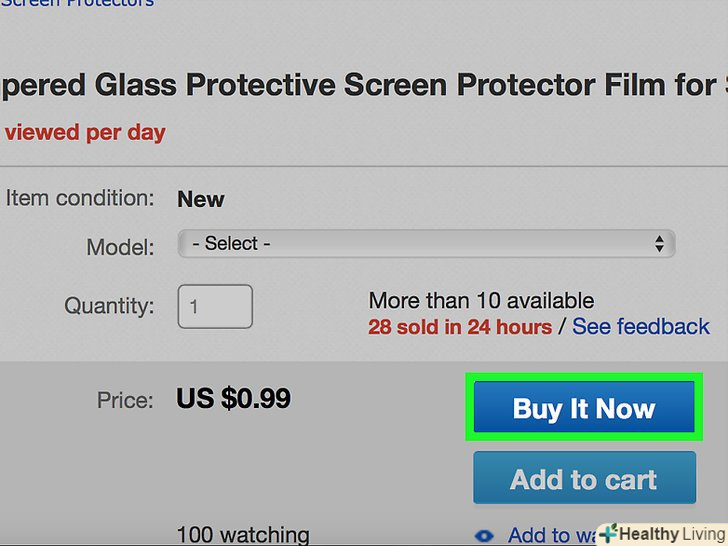Click the Model dropdown's up-down arrow

[x=659, y=243]
